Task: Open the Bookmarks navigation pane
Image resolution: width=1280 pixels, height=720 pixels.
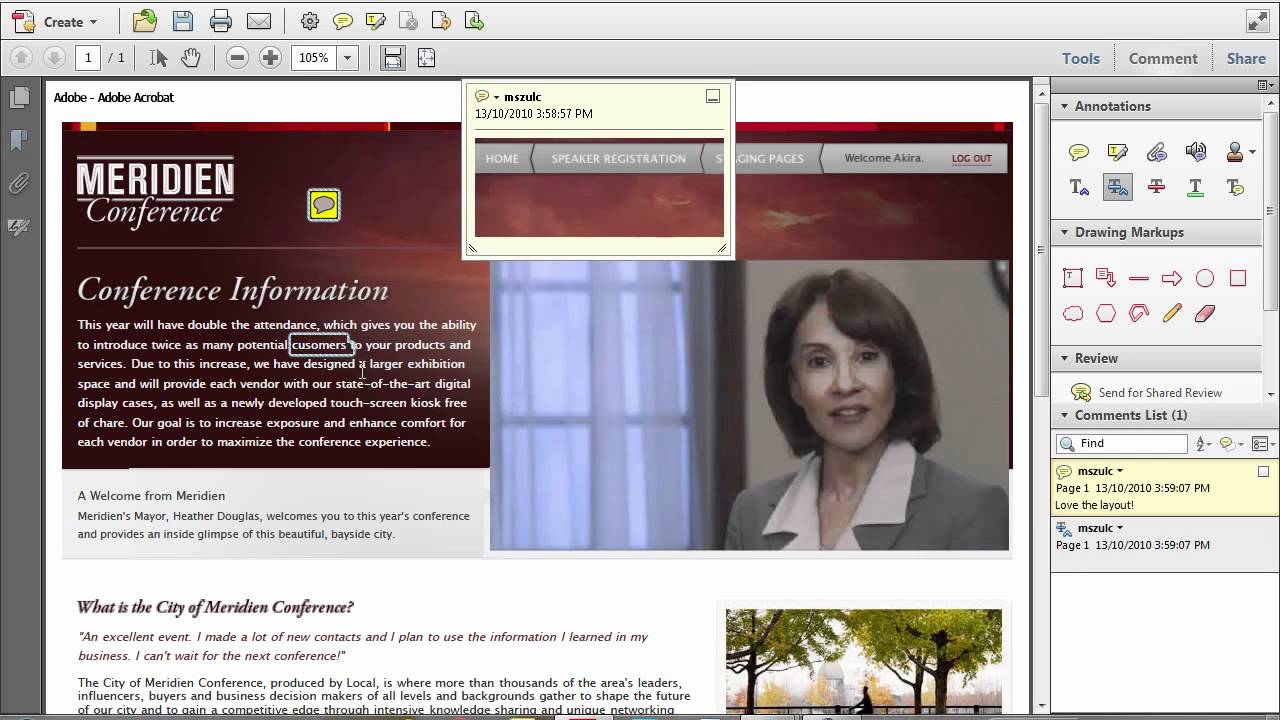Action: pyautogui.click(x=19, y=140)
